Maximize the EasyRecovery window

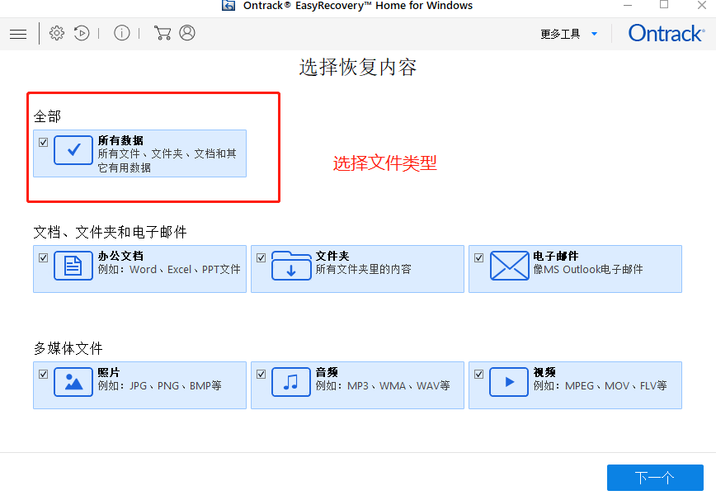(x=664, y=5)
